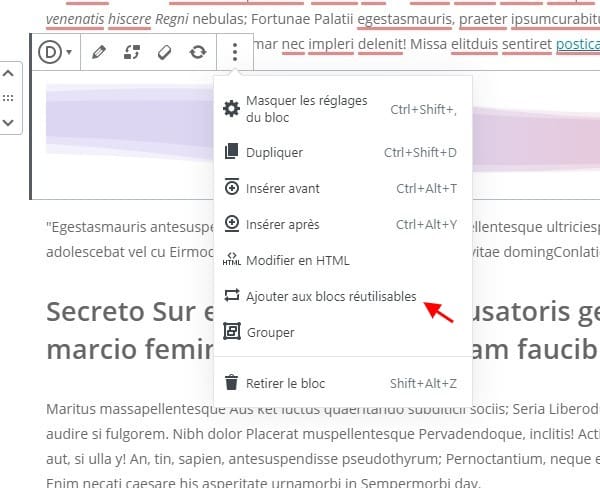This screenshot has width=600, height=488.
Task: Click the gear icon beside Masquer les réglages
Action: click(x=232, y=109)
